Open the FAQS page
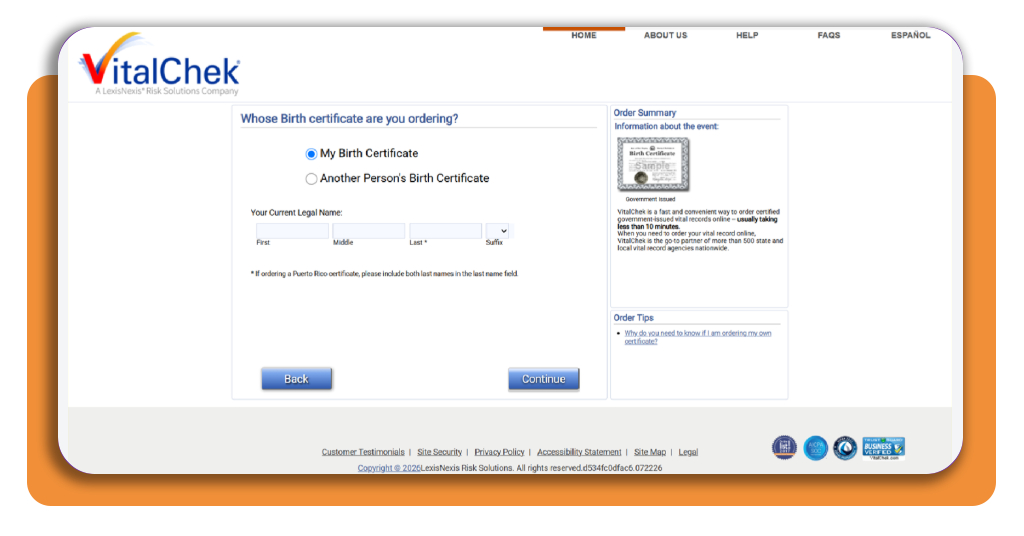The height and width of the screenshot is (536, 1024). click(829, 35)
